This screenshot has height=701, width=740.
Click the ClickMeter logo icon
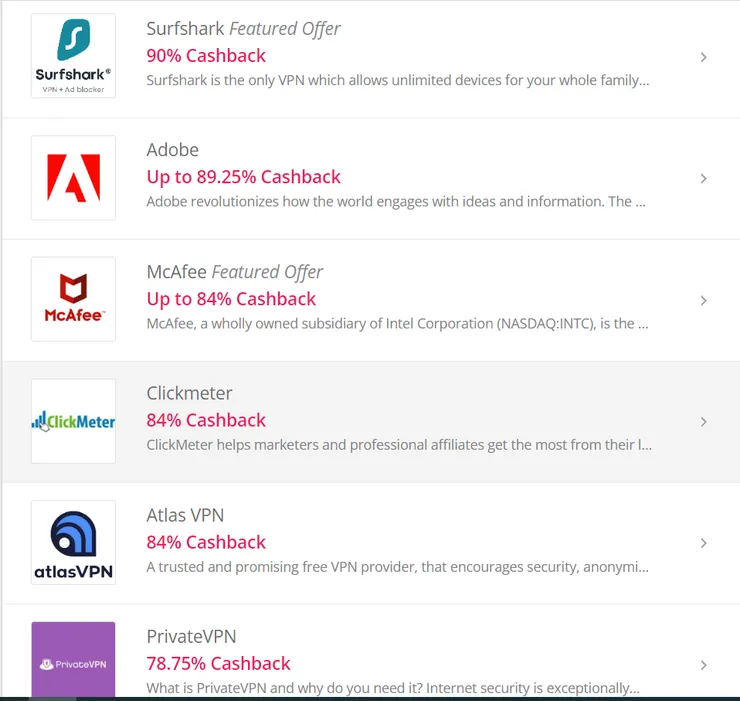[x=73, y=421]
